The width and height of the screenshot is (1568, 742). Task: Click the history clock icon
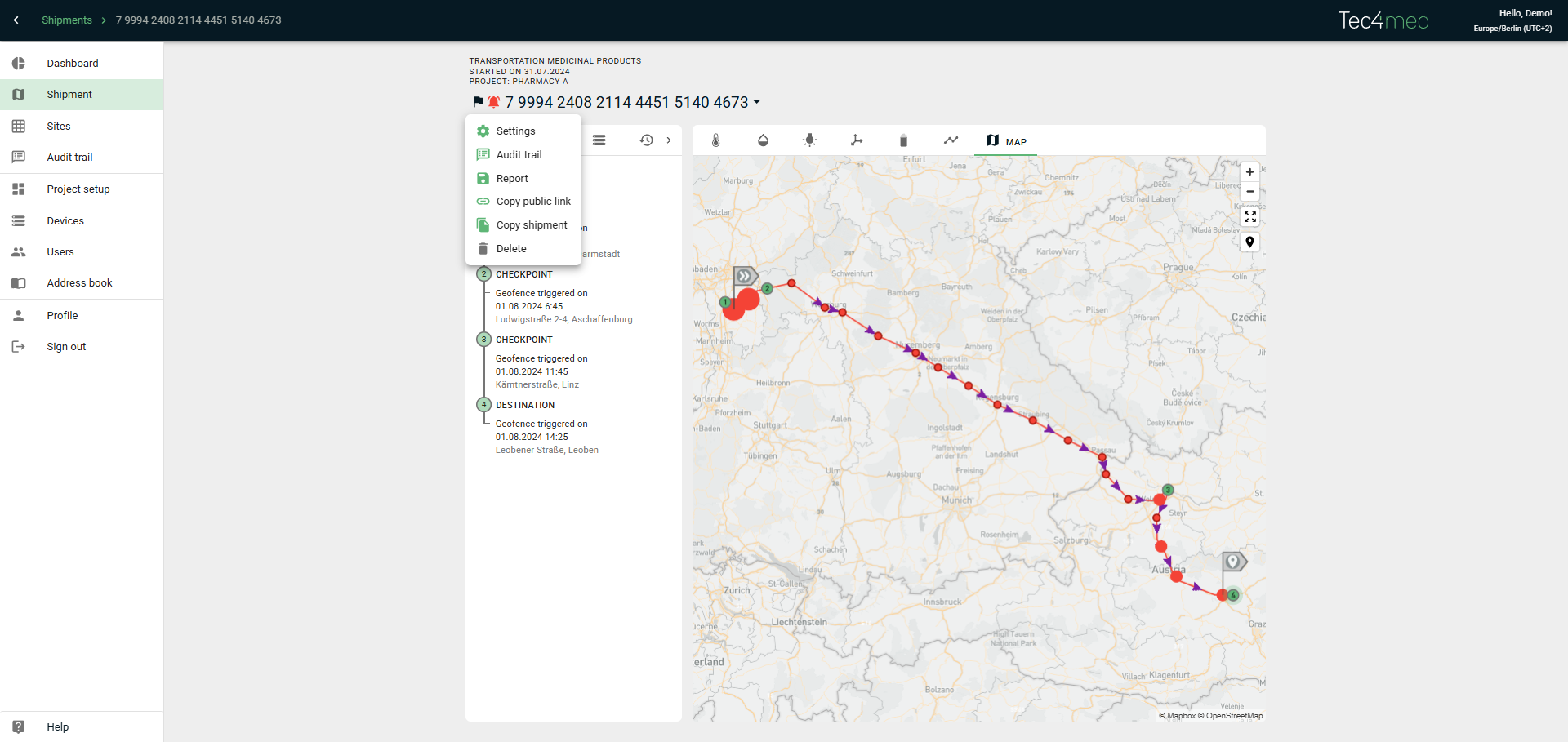pyautogui.click(x=646, y=140)
